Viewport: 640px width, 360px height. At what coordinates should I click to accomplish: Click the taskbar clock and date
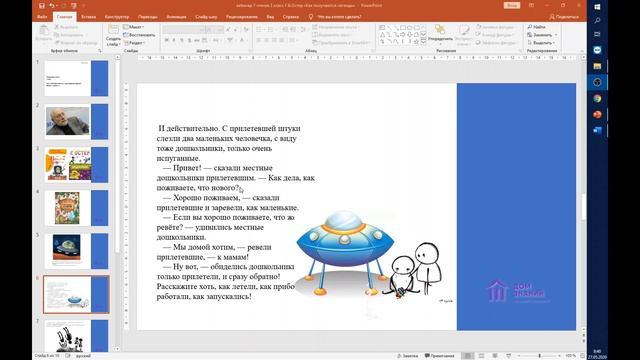(597, 354)
